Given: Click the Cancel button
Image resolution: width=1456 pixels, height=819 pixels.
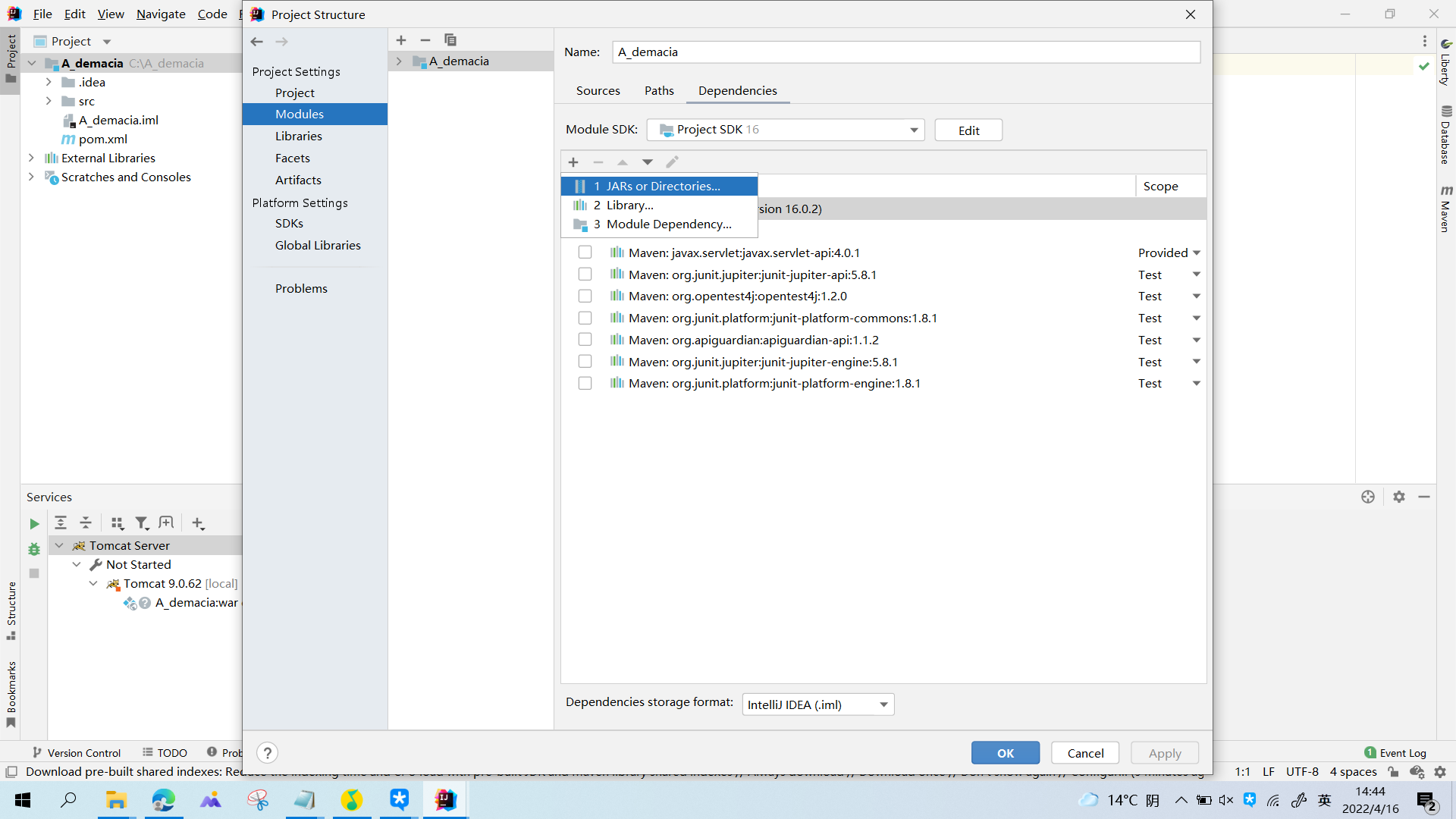Looking at the screenshot, I should tap(1085, 753).
